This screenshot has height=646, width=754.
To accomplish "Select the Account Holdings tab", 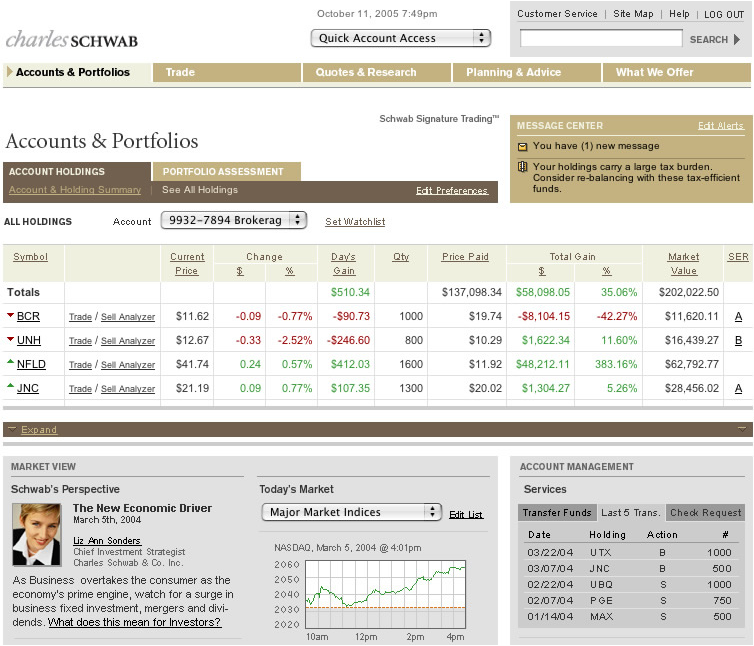I will click(x=77, y=172).
